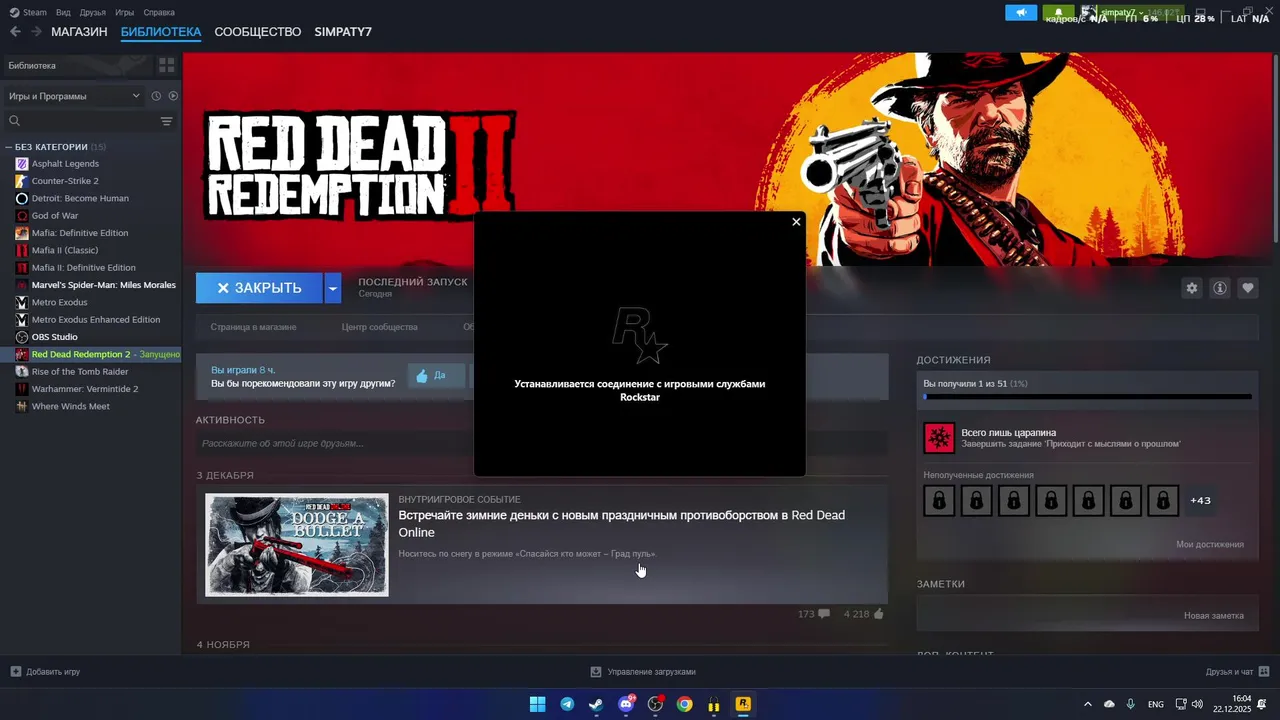Open the Вид menu
Viewport: 1280px width, 720px height.
pos(63,12)
